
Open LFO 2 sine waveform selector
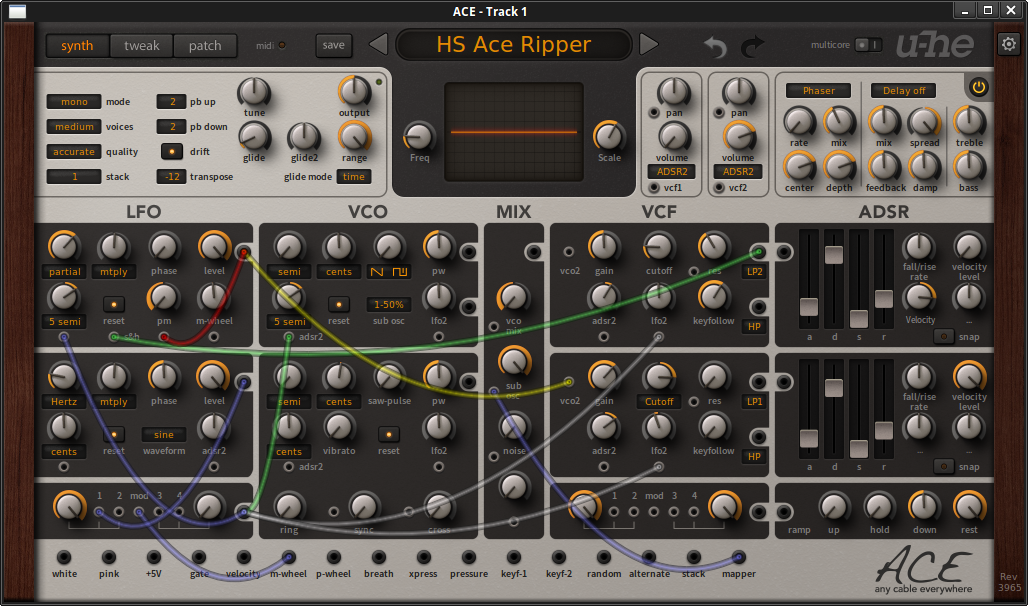click(164, 434)
